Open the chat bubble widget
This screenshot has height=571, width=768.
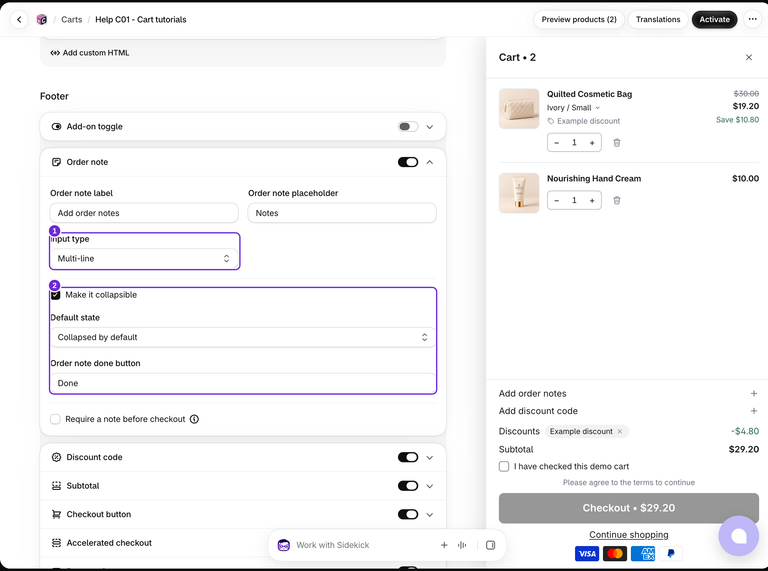tap(739, 536)
